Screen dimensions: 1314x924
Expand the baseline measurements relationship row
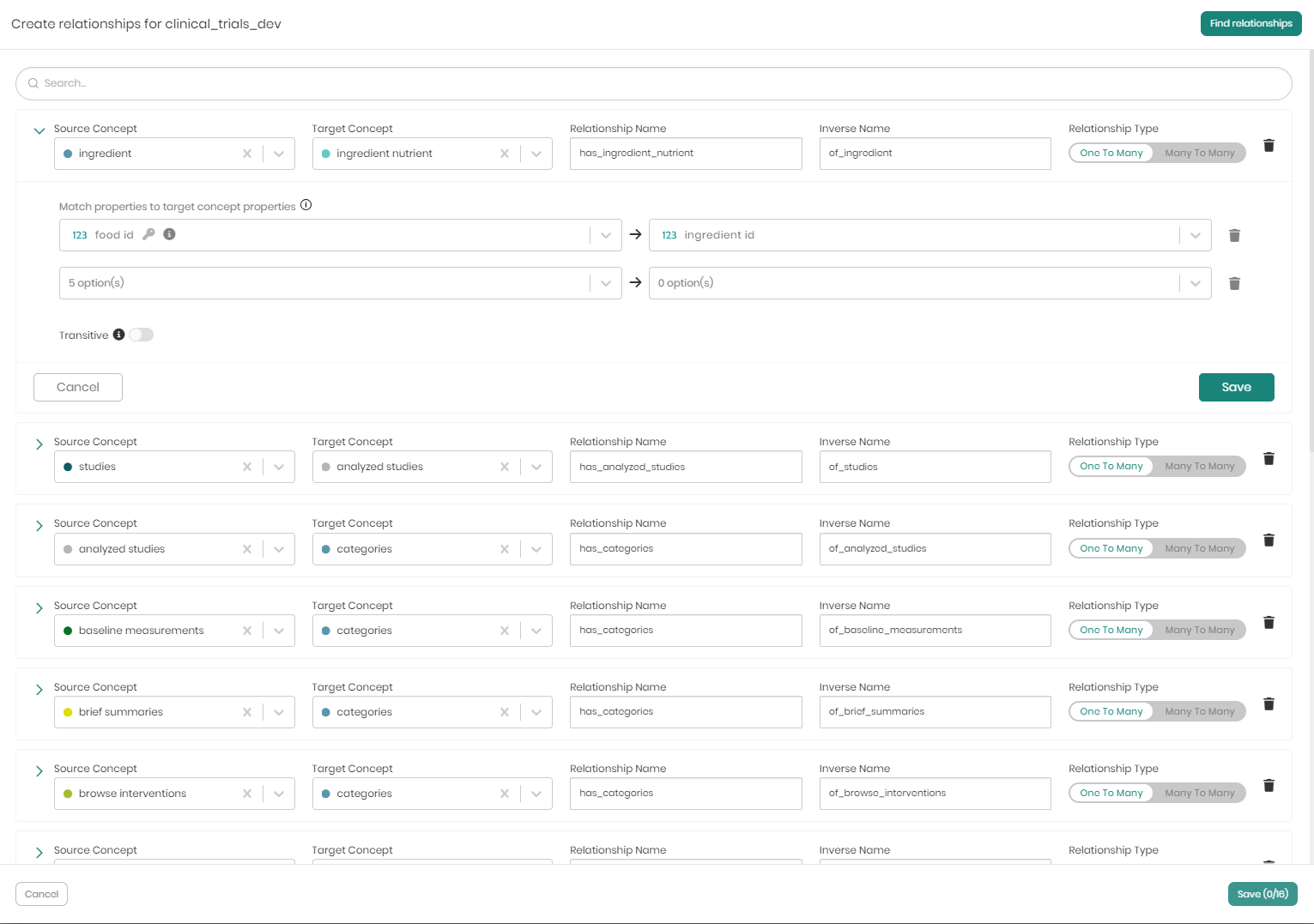pyautogui.click(x=39, y=608)
